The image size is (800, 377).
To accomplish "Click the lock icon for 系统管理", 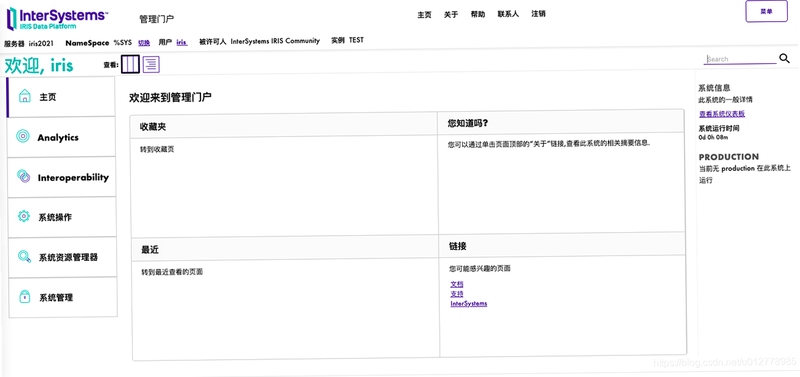I will [x=24, y=296].
